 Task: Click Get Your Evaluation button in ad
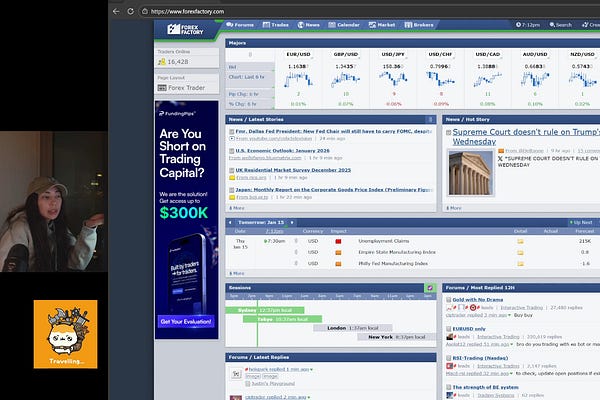186,322
